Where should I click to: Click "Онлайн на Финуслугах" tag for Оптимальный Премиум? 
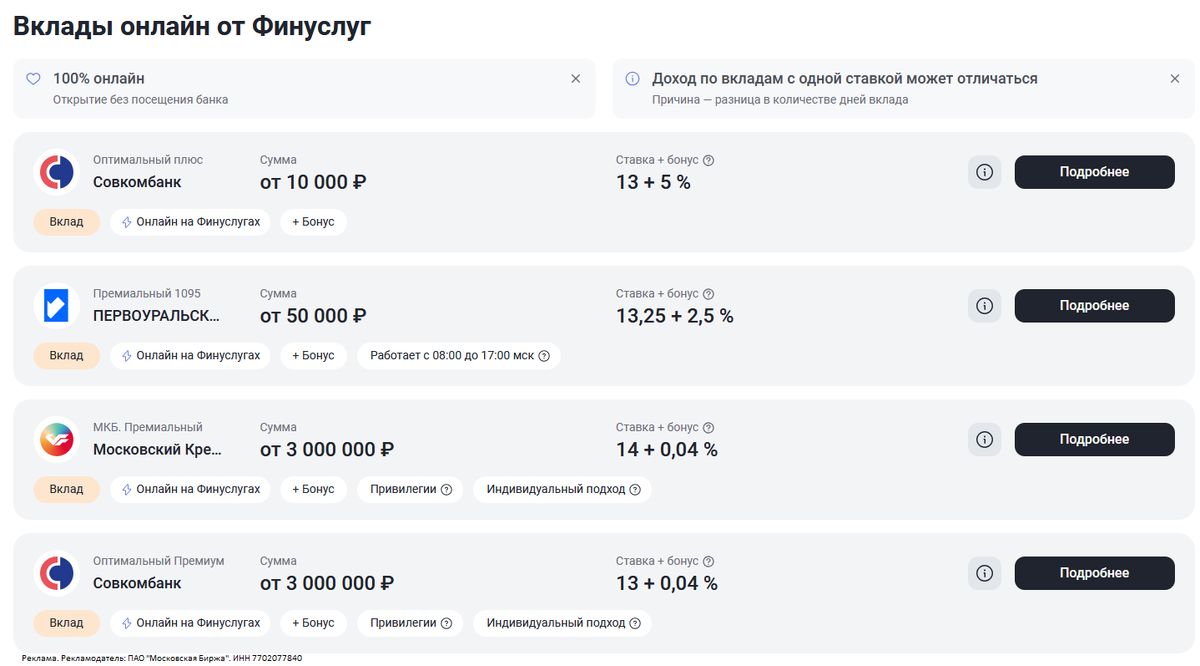click(190, 623)
